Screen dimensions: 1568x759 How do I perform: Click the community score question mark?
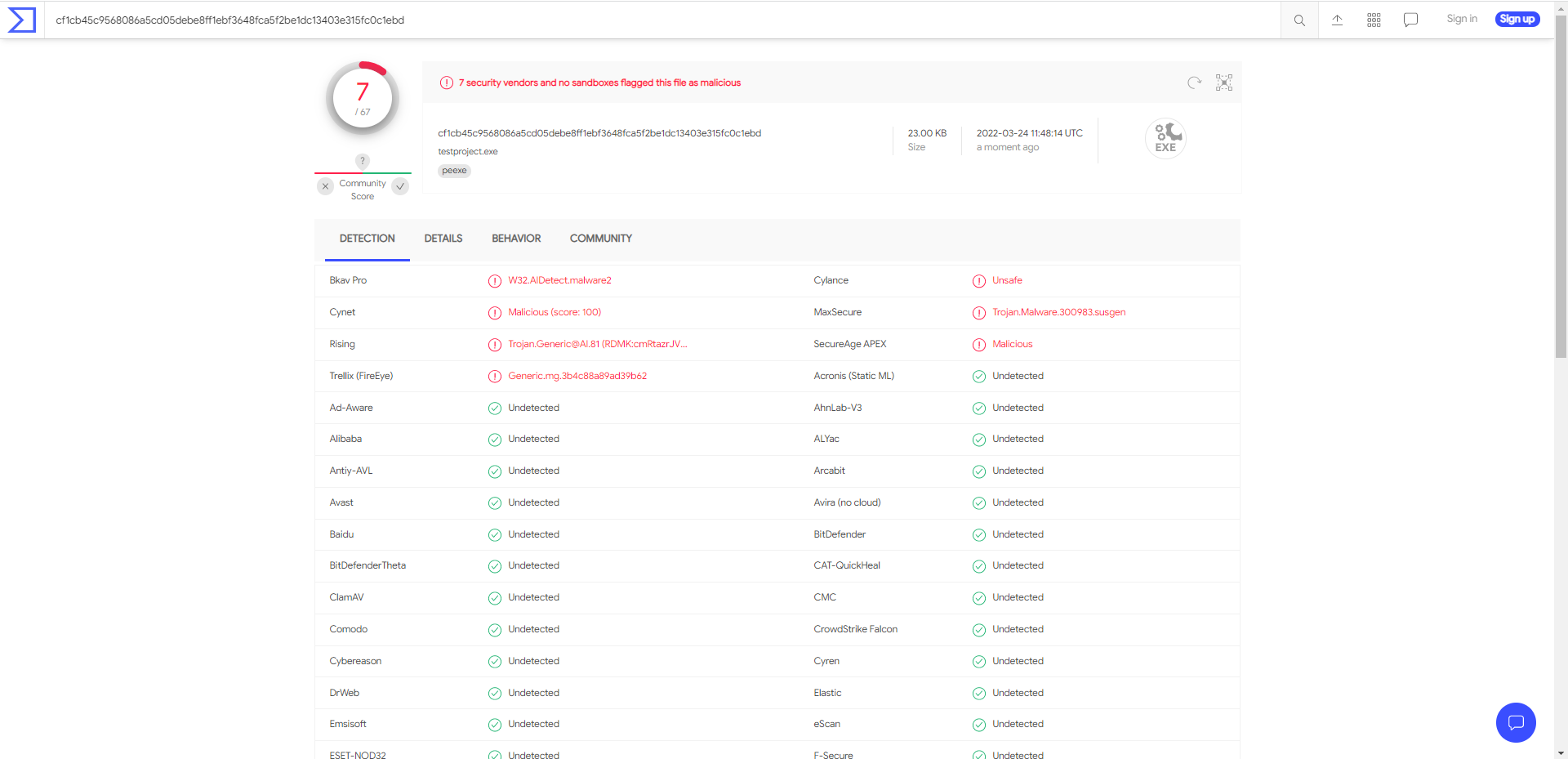tap(363, 161)
